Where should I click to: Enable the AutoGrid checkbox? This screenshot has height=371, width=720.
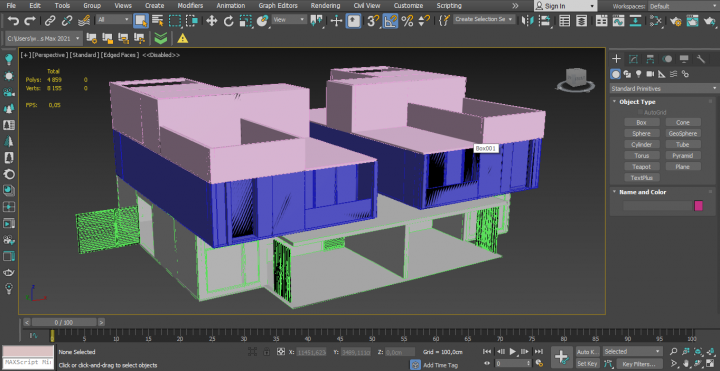pos(640,112)
